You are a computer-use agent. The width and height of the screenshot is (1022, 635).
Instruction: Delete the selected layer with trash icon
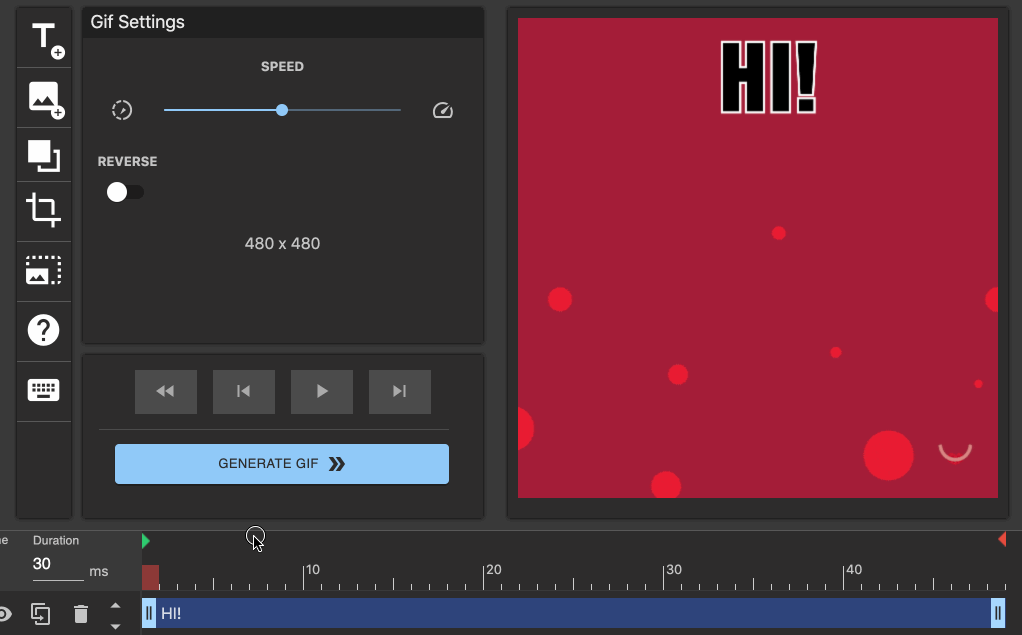[80, 614]
